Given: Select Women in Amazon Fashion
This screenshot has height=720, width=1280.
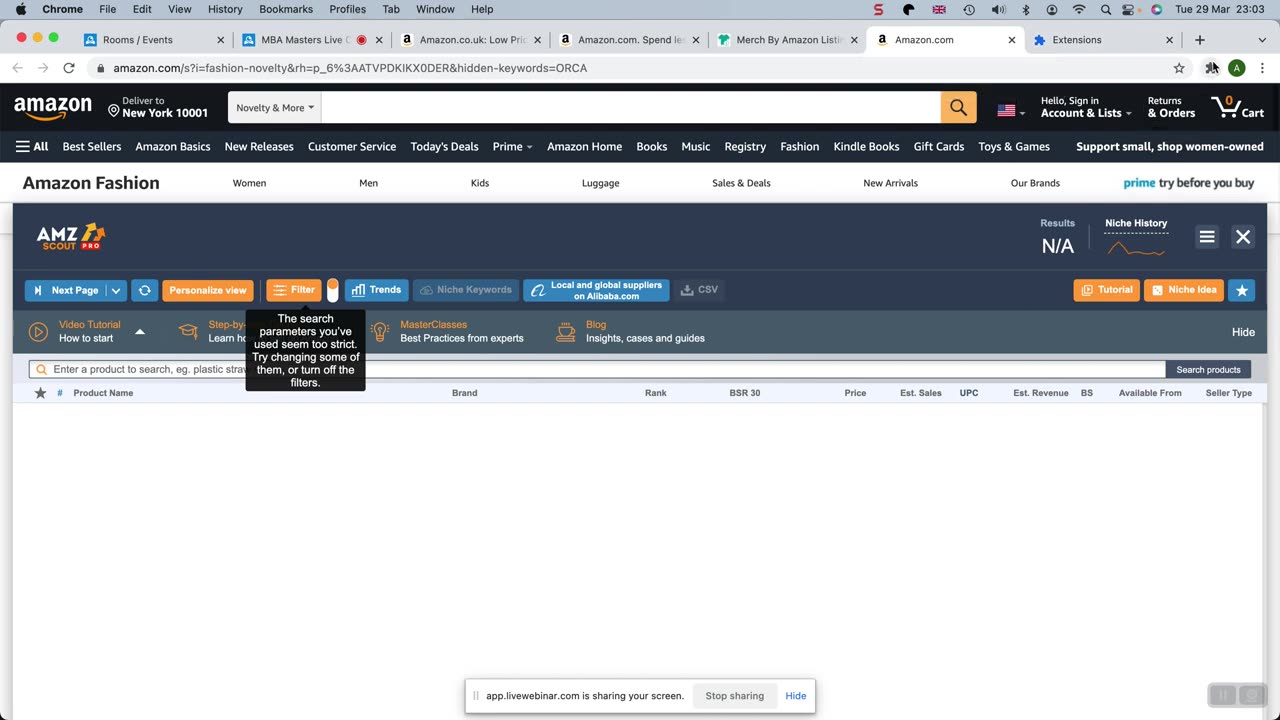Looking at the screenshot, I should click(x=249, y=183).
